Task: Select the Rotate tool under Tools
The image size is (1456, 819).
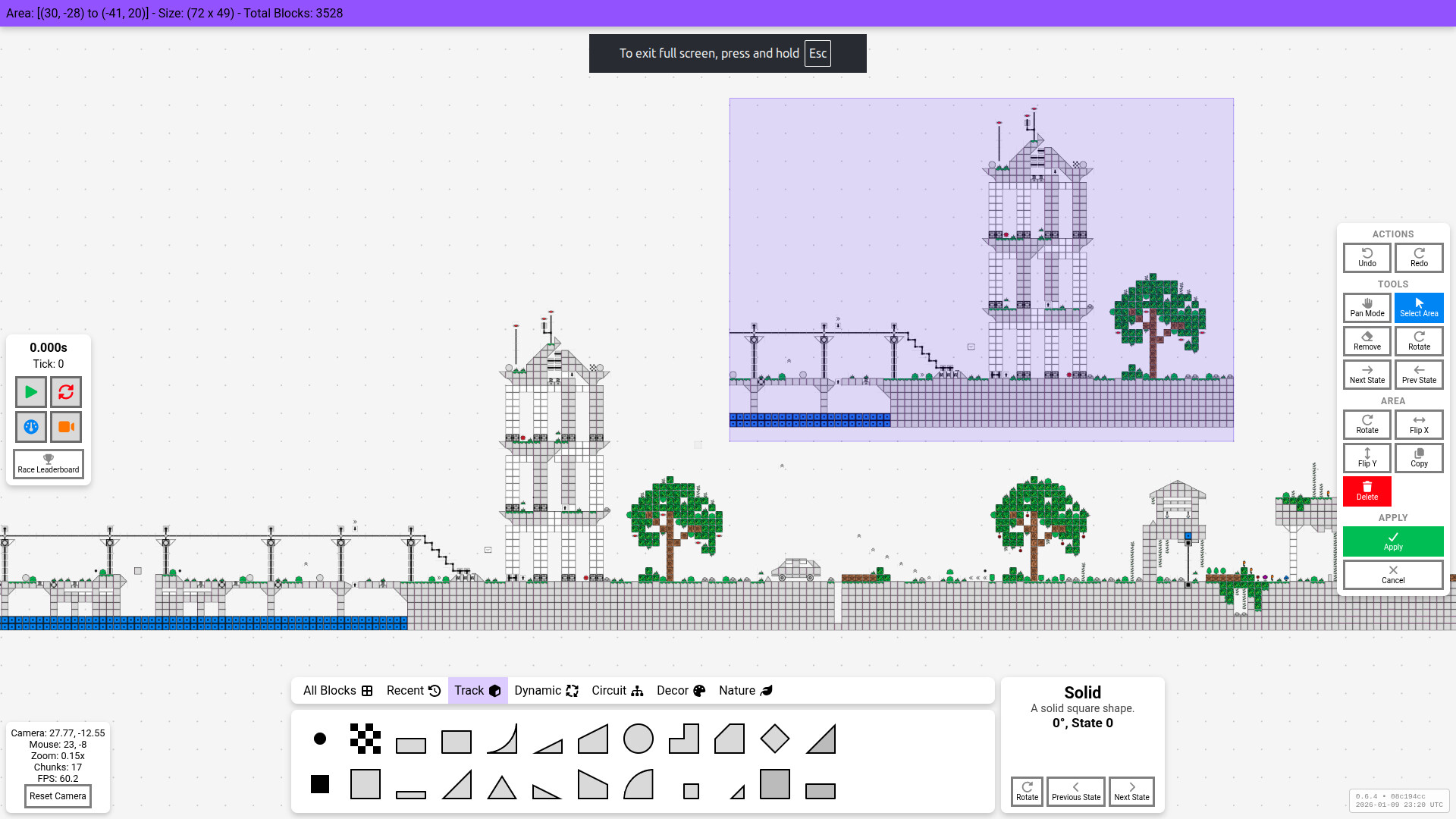Action: coord(1418,340)
